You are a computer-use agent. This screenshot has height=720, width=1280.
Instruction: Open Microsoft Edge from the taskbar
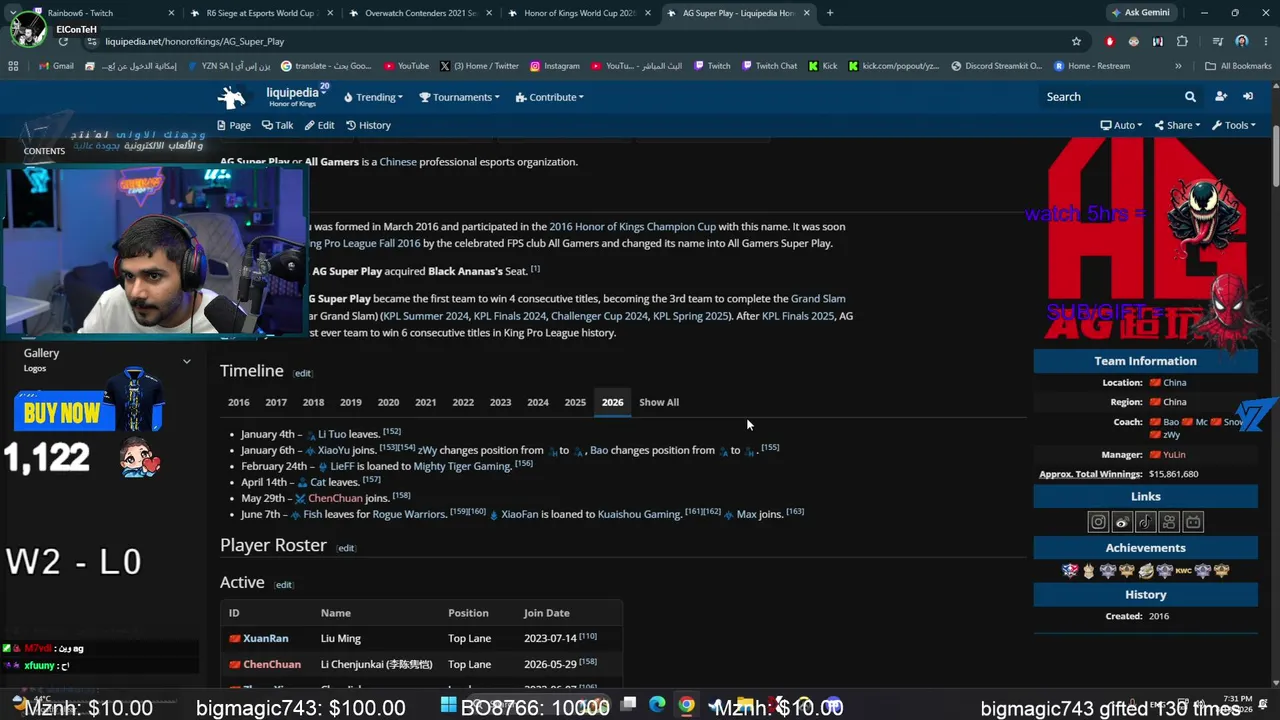[657, 705]
